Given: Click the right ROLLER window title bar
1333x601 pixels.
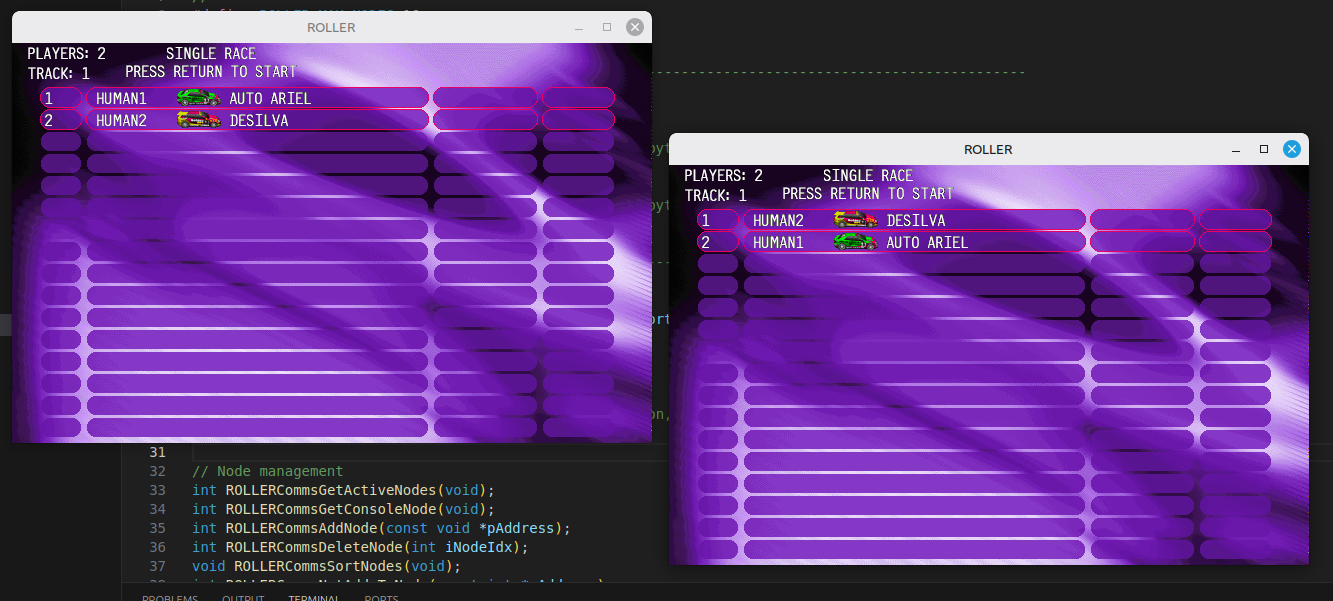Looking at the screenshot, I should [x=988, y=149].
